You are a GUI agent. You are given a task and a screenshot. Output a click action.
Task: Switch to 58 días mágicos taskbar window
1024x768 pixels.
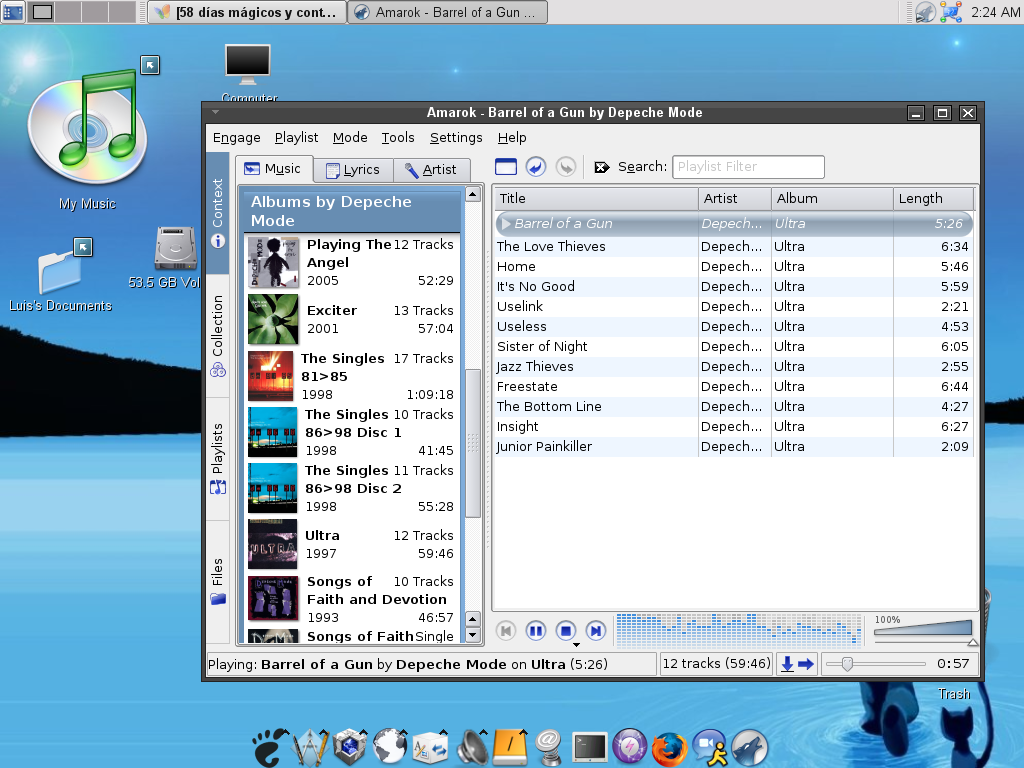[247, 12]
